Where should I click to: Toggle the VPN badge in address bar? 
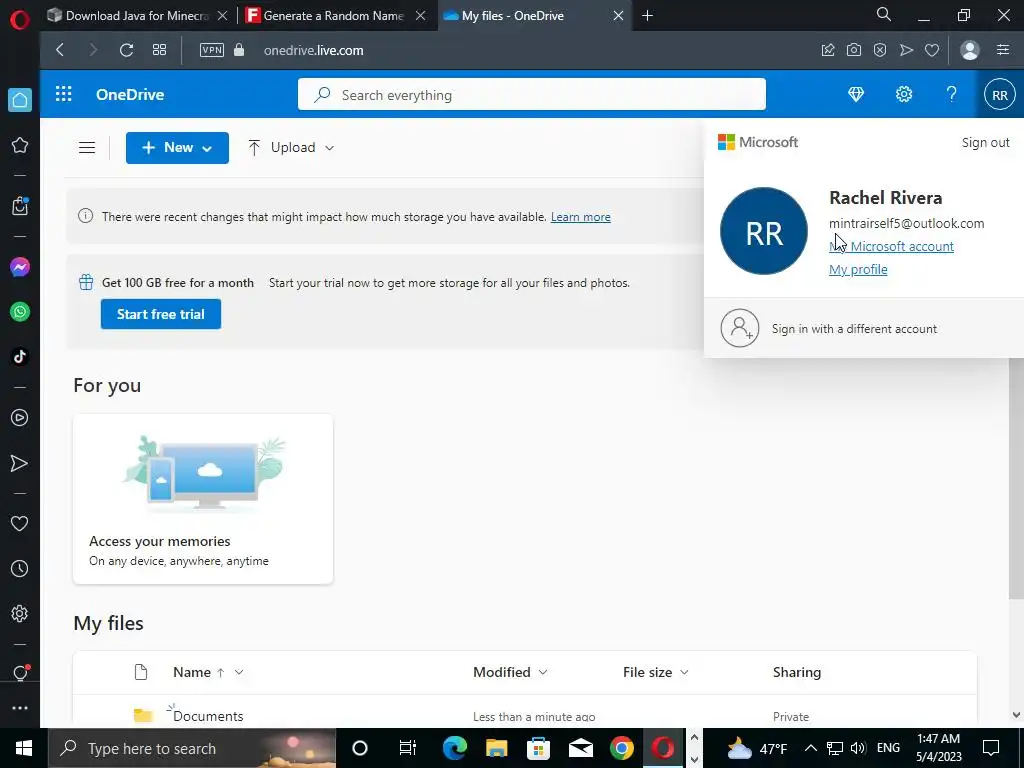[212, 50]
